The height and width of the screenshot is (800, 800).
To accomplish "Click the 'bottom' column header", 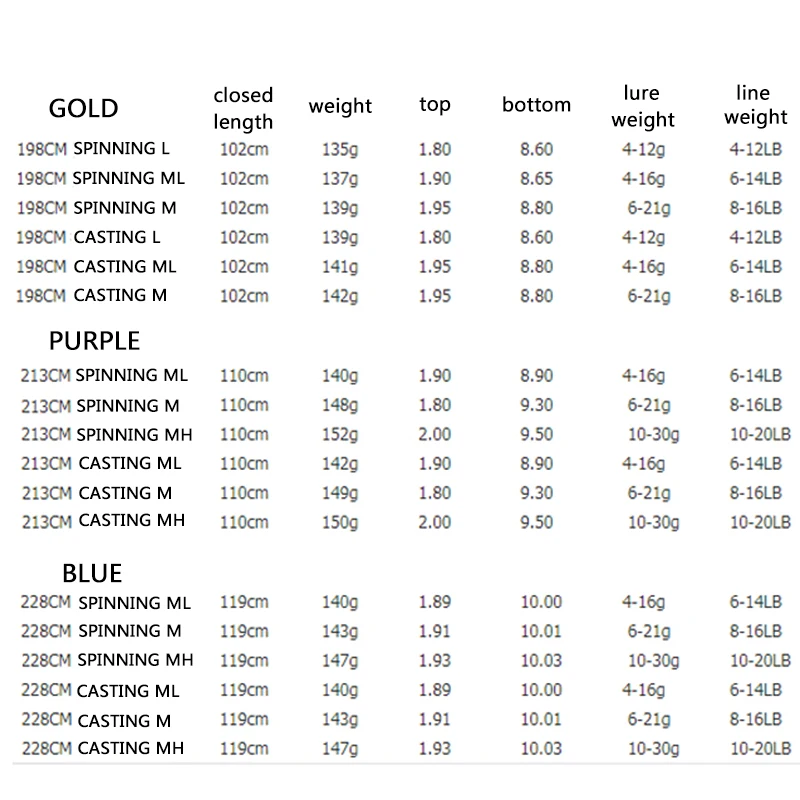I will (537, 105).
